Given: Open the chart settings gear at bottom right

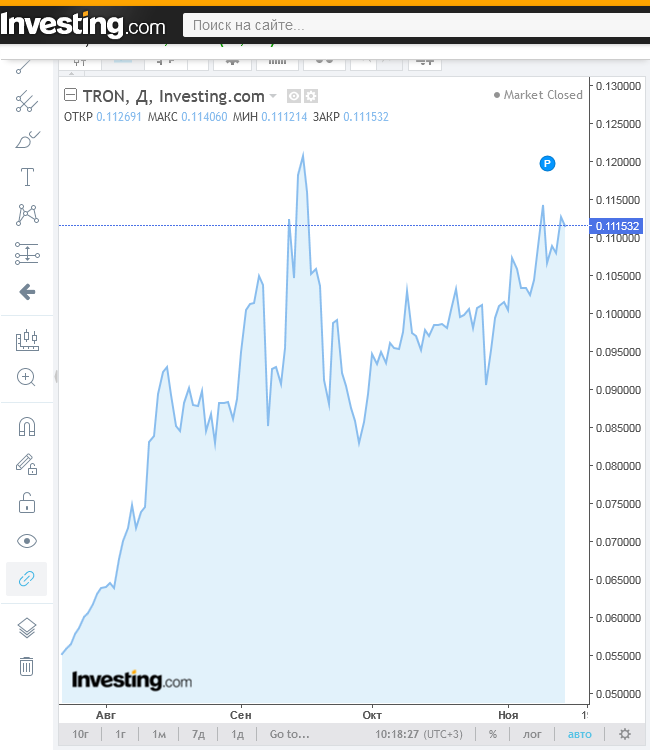Looking at the screenshot, I should click(x=625, y=734).
